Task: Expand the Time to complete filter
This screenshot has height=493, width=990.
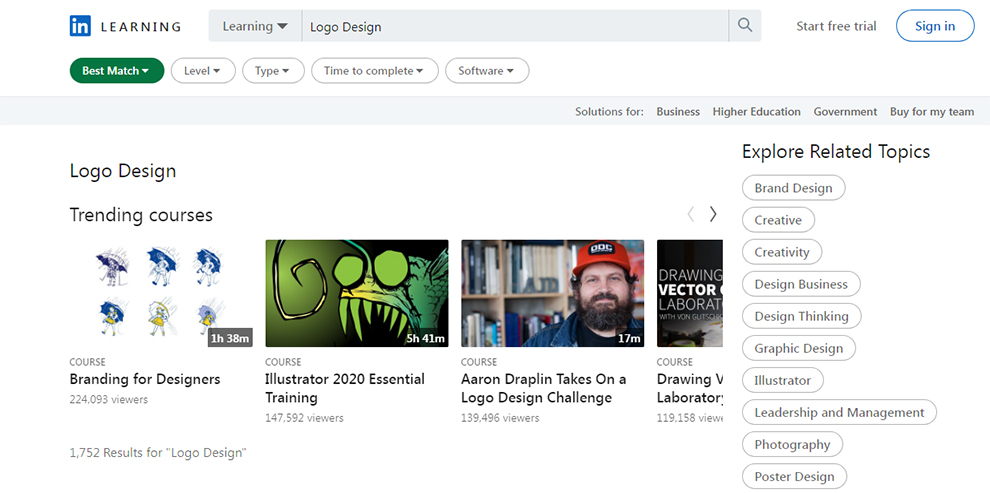Action: coord(374,71)
